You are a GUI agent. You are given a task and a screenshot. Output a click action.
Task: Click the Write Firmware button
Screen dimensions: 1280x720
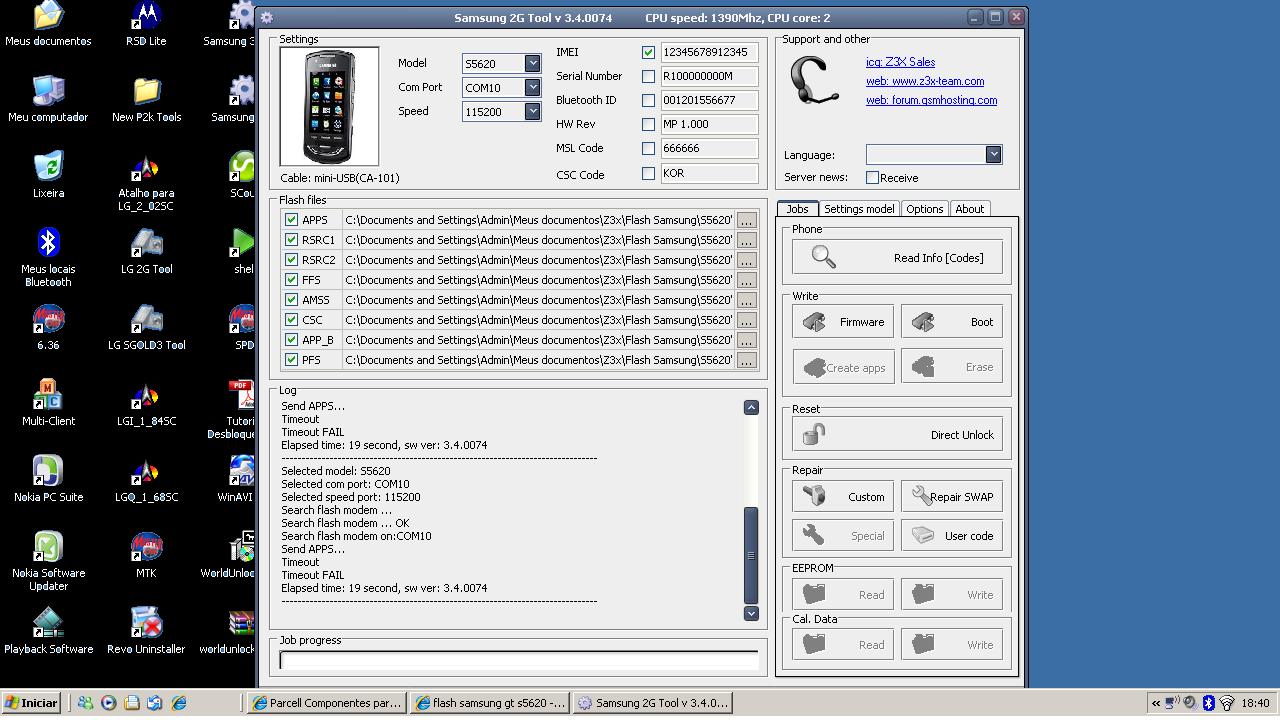[x=843, y=322]
